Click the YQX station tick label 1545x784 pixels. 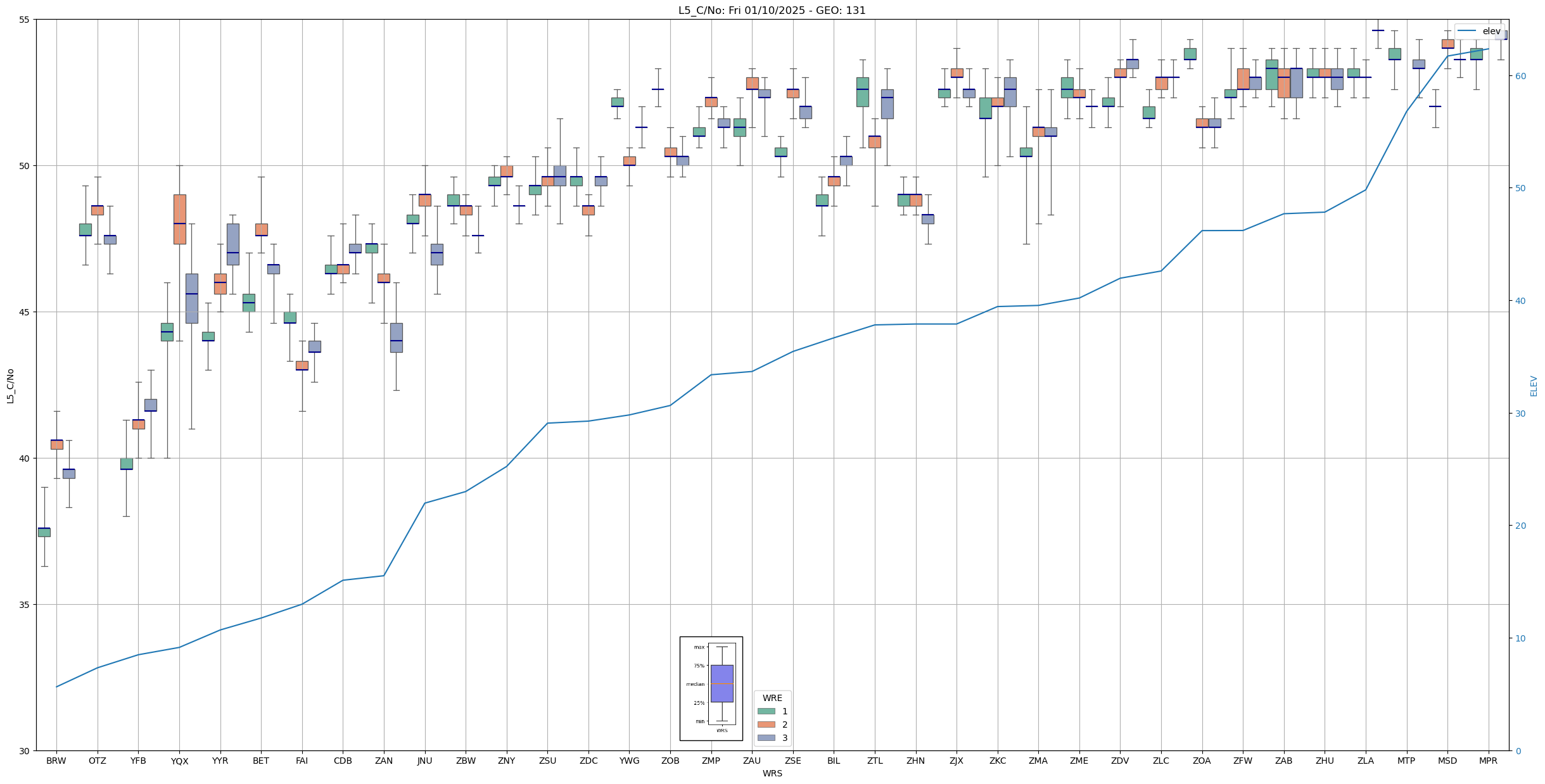[179, 761]
